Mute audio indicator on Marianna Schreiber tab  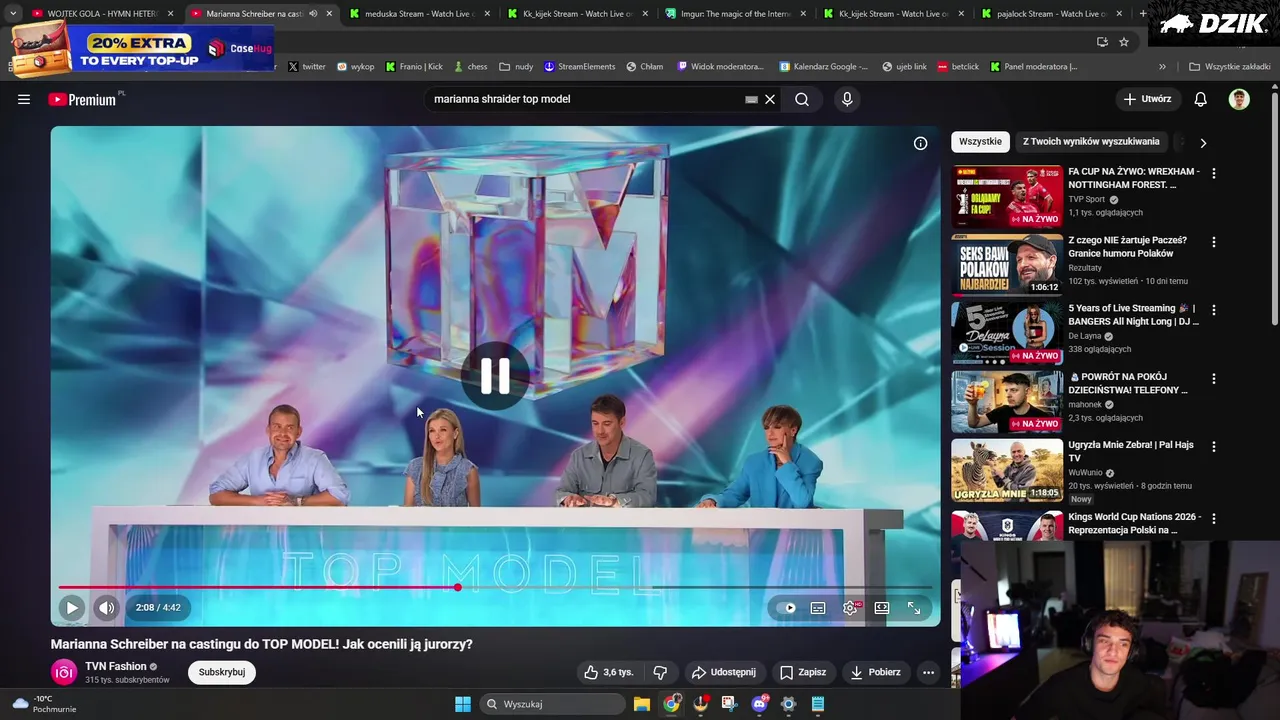[x=313, y=14]
